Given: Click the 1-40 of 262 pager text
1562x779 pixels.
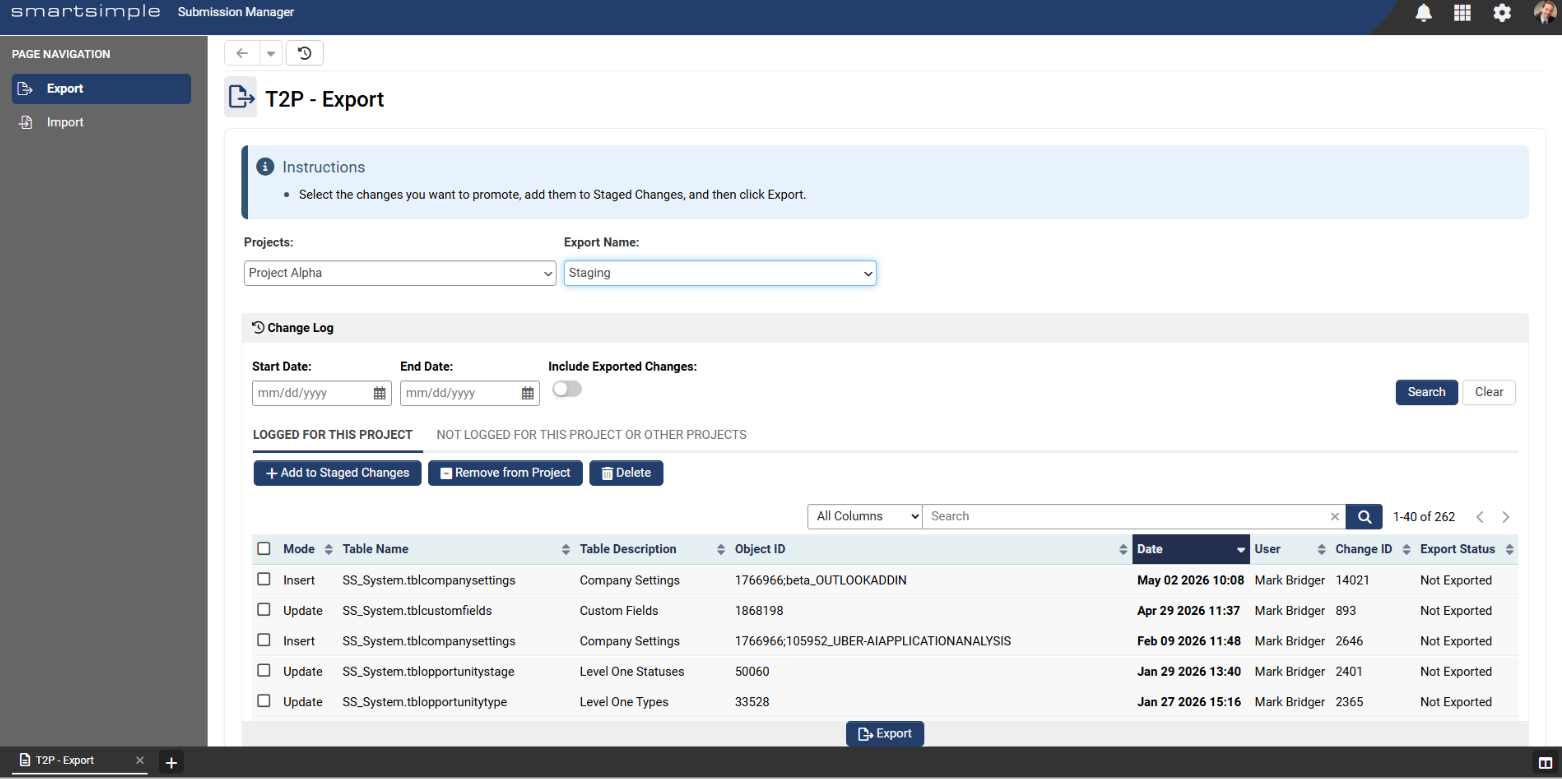Looking at the screenshot, I should [x=1424, y=517].
